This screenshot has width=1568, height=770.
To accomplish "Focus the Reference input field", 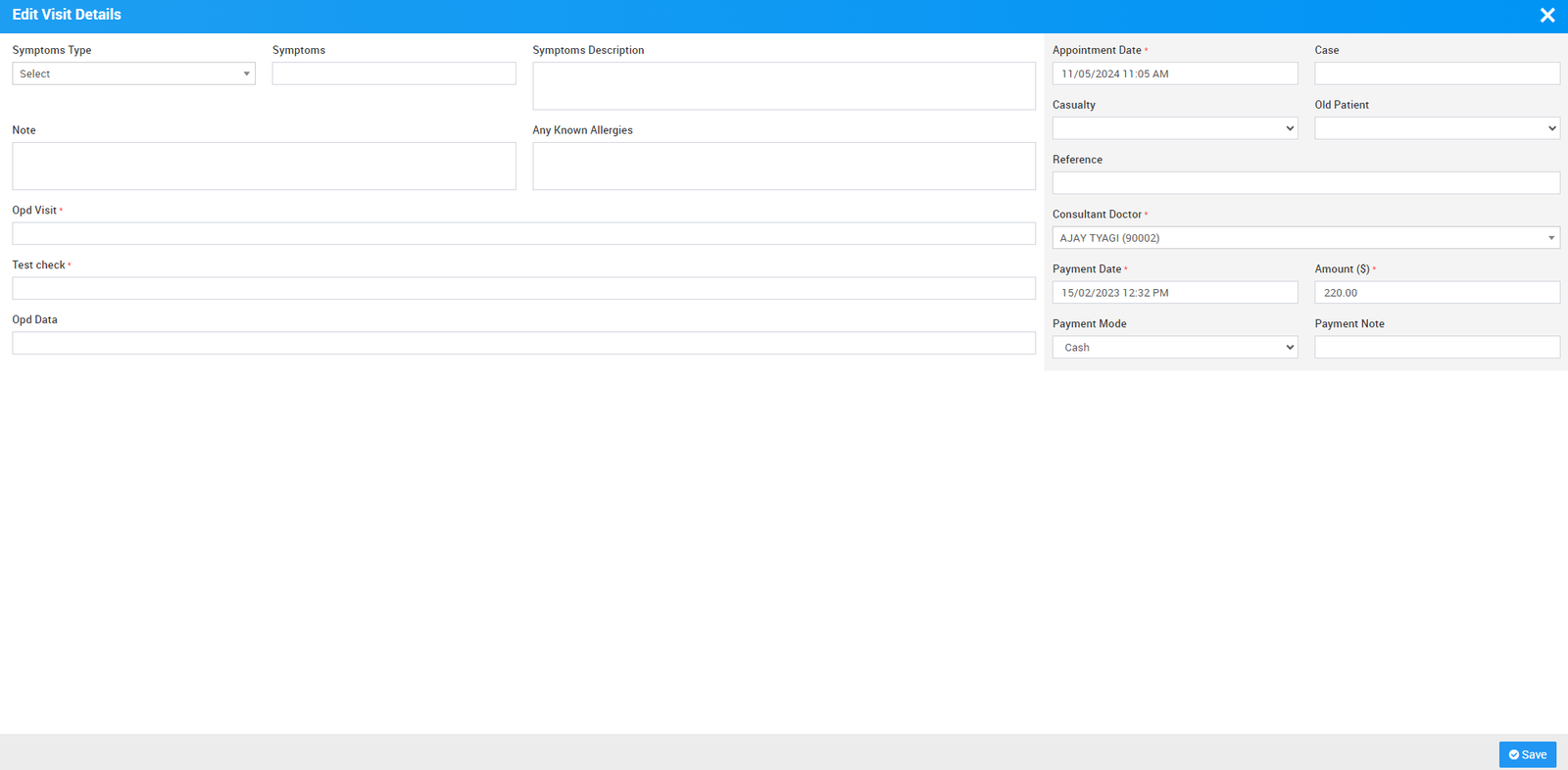I will click(1305, 183).
